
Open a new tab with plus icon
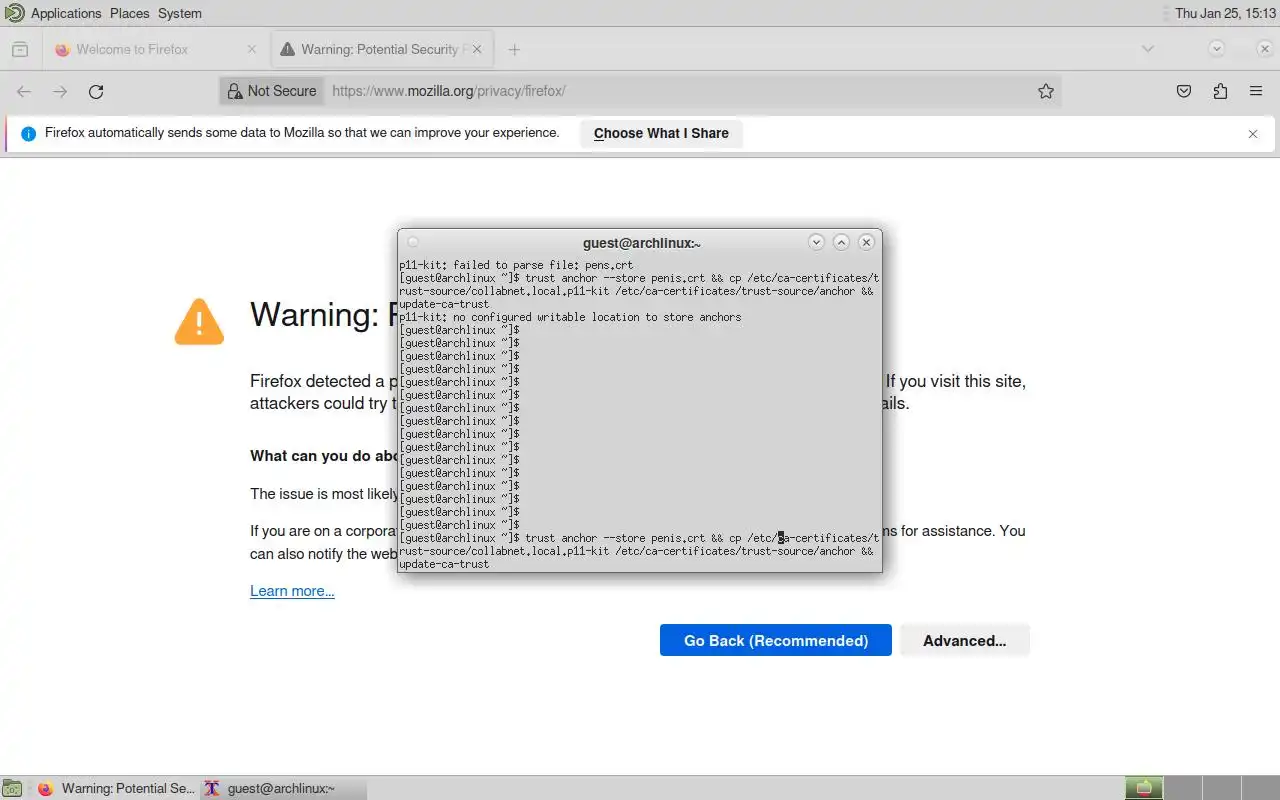(x=514, y=49)
